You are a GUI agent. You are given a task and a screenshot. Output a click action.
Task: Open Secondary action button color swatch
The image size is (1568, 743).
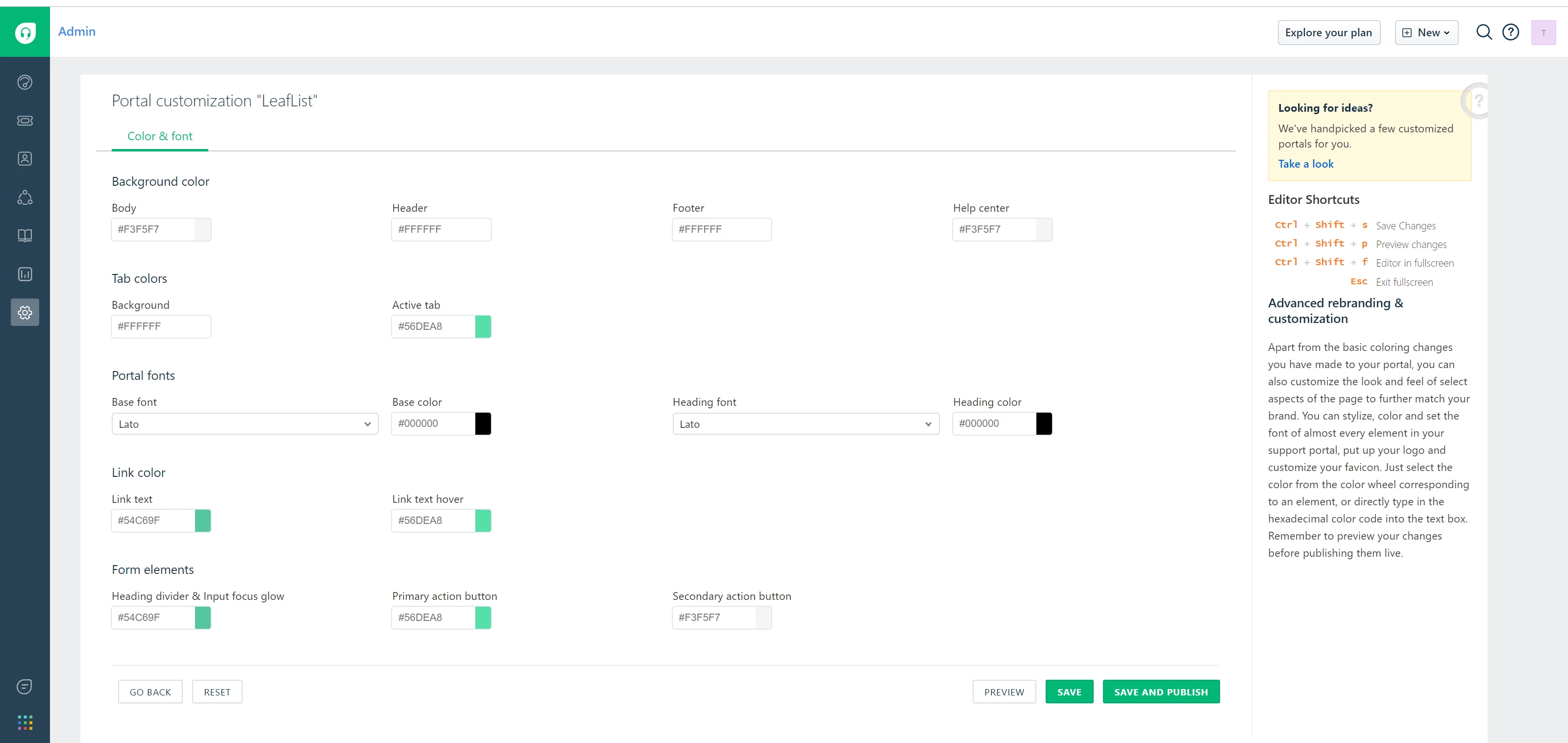coord(763,618)
